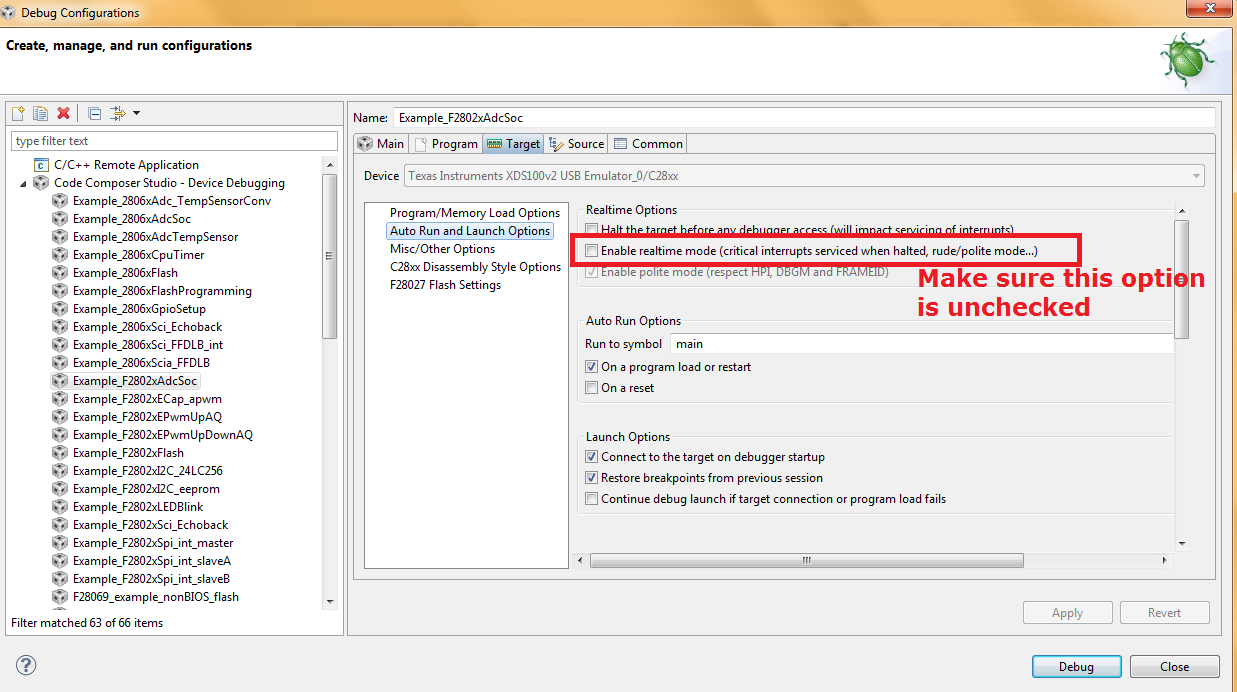Click the Run to symbol field
This screenshot has width=1237, height=692.
(920, 344)
